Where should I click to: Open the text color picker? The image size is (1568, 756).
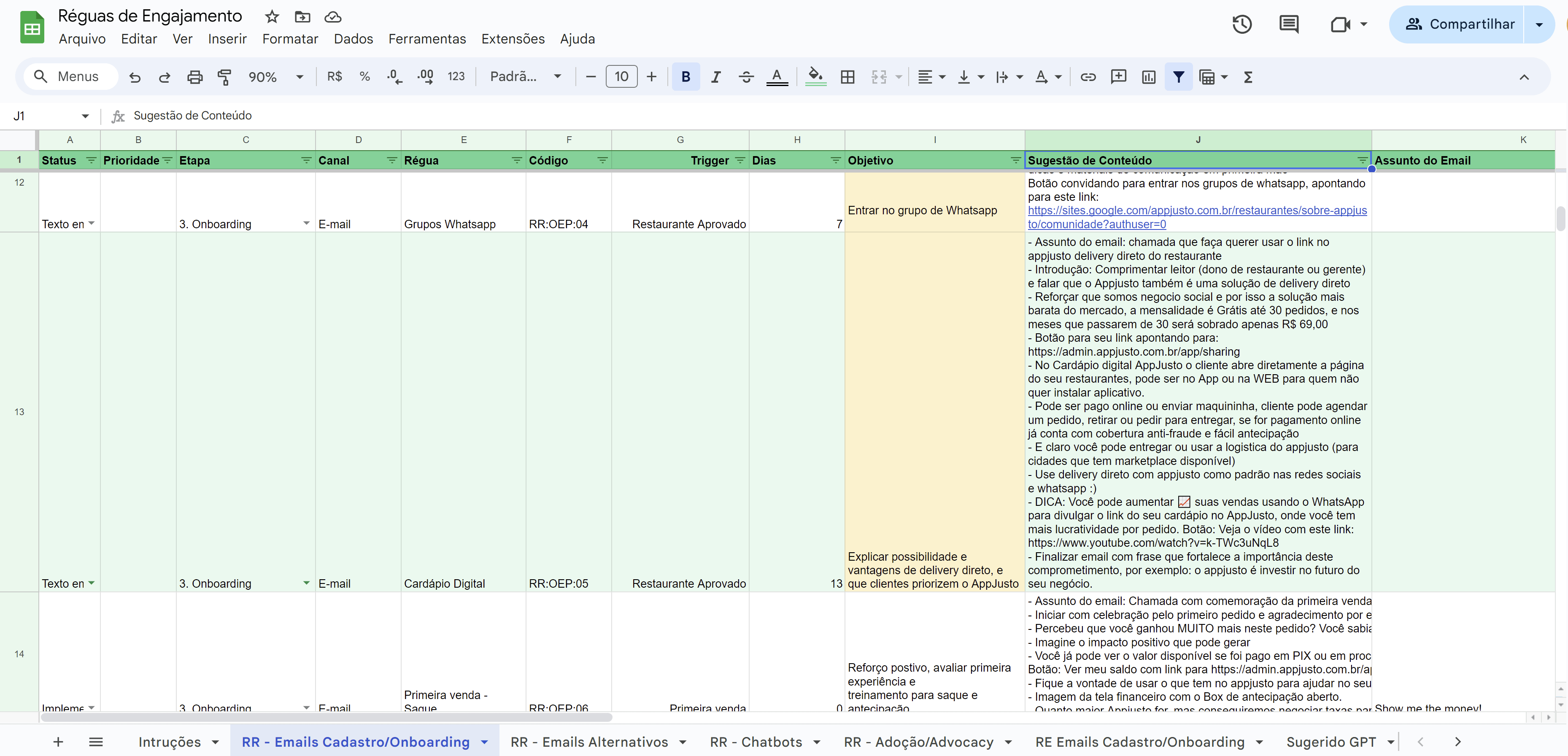tap(777, 77)
